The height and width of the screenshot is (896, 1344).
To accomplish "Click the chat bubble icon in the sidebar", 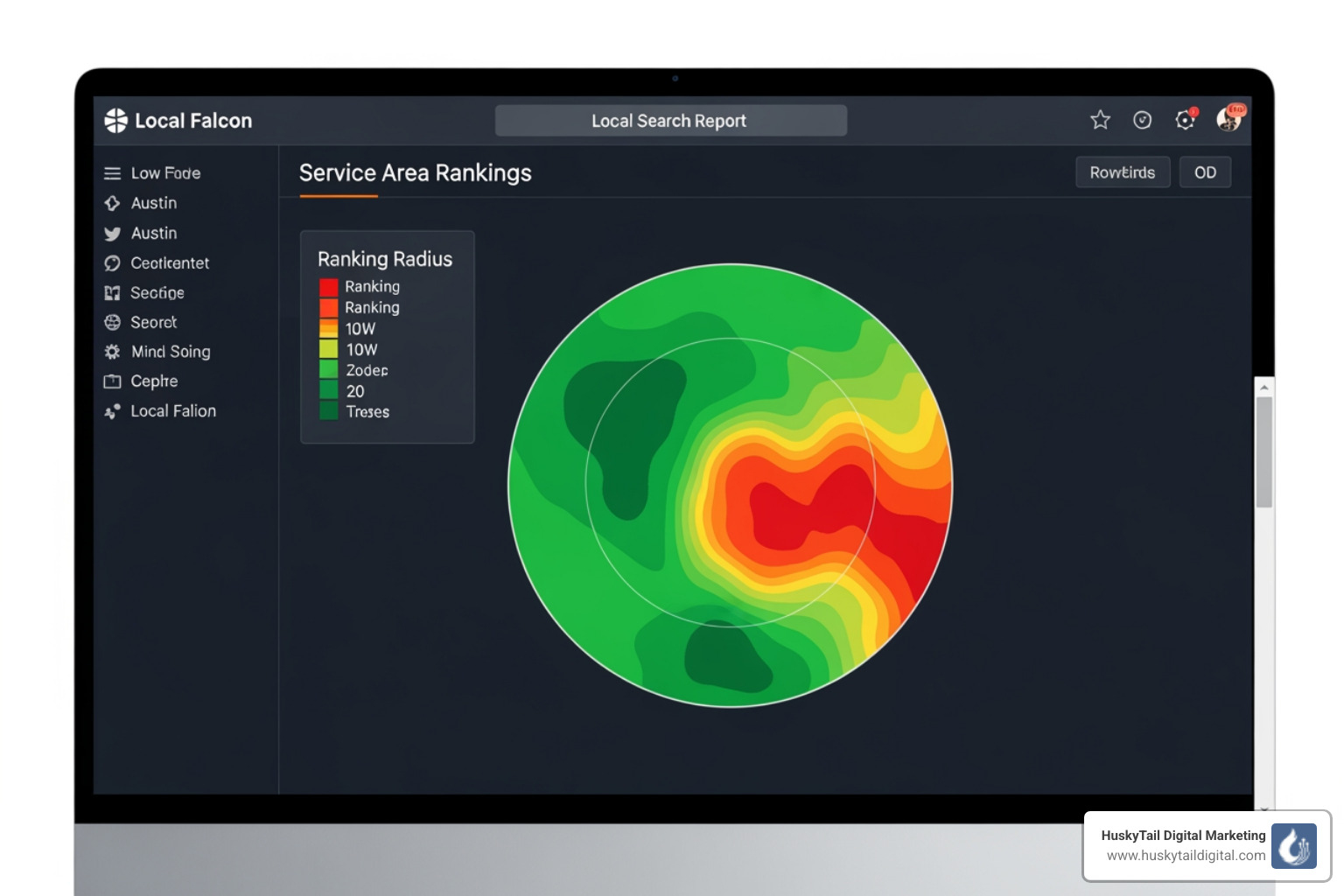I will pyautogui.click(x=112, y=262).
